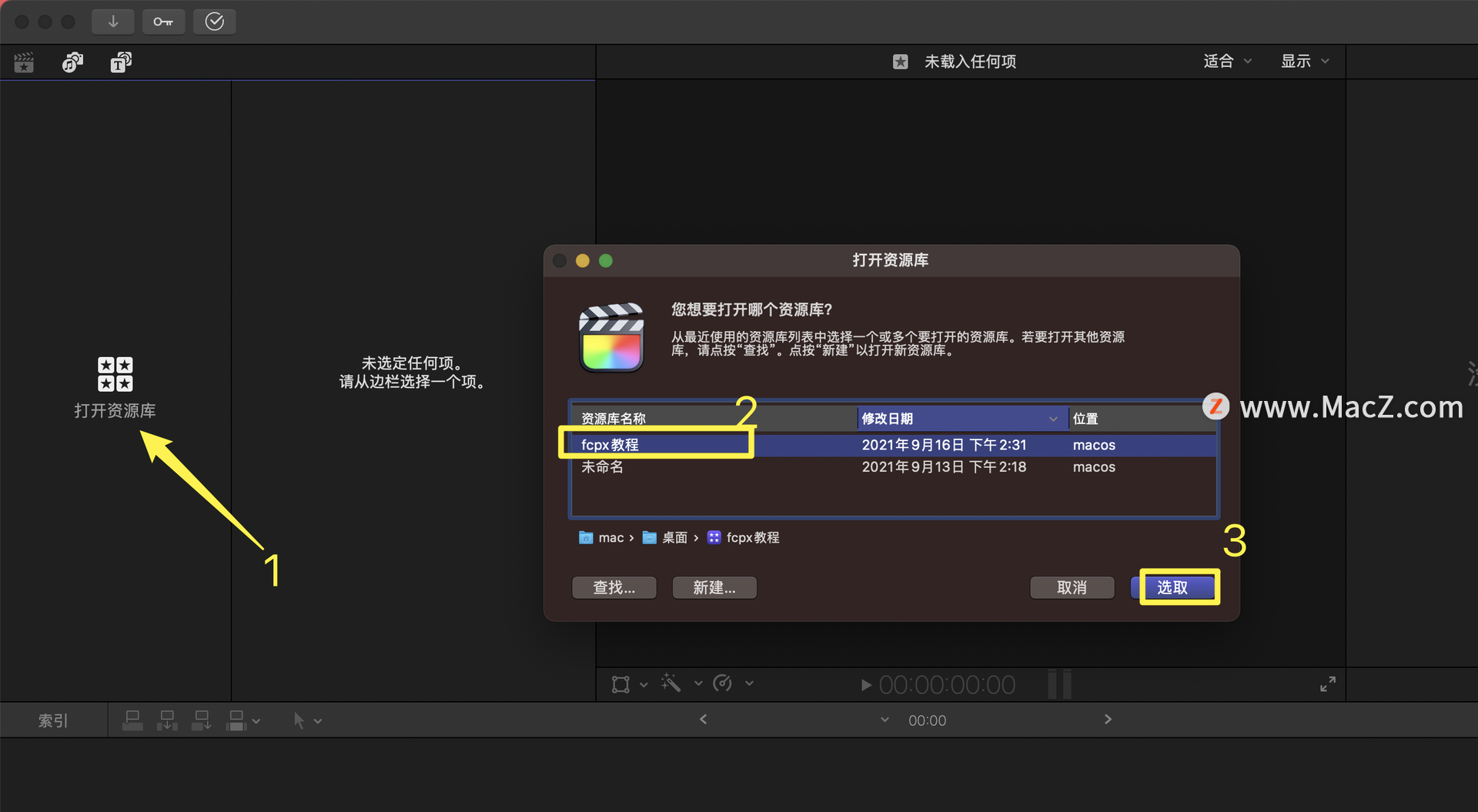Screen dimensions: 1478x812
Task: Click the connect clip edit icon
Action: coord(132,720)
